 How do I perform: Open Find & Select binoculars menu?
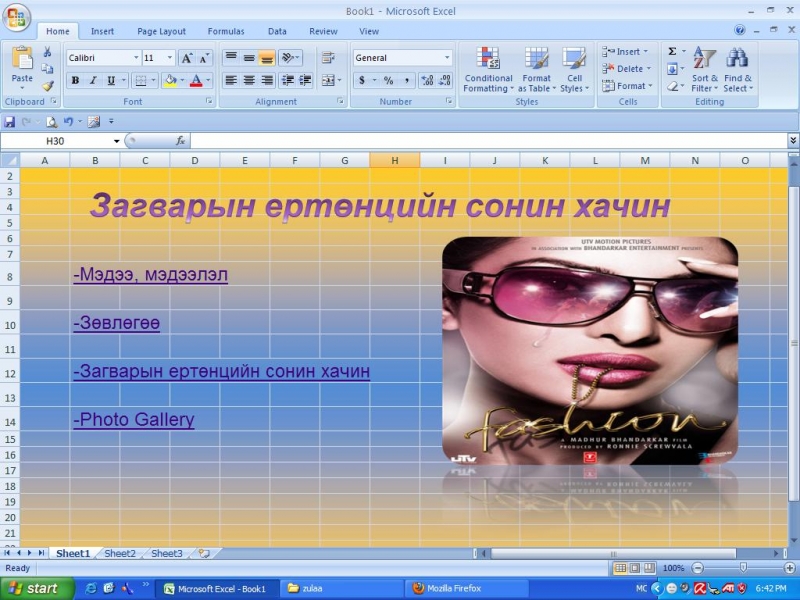738,70
